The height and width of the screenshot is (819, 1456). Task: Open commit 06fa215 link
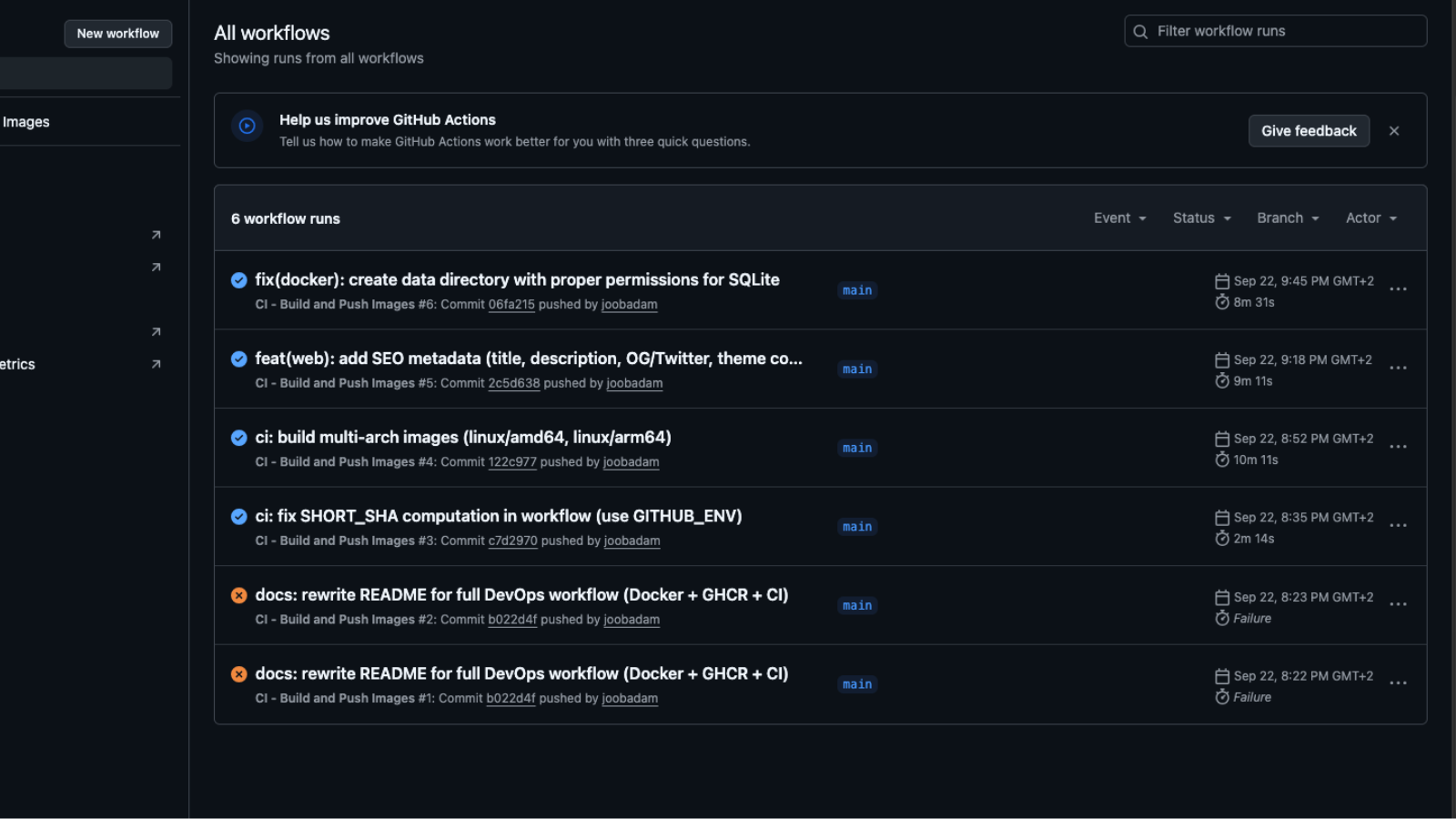[x=511, y=305]
